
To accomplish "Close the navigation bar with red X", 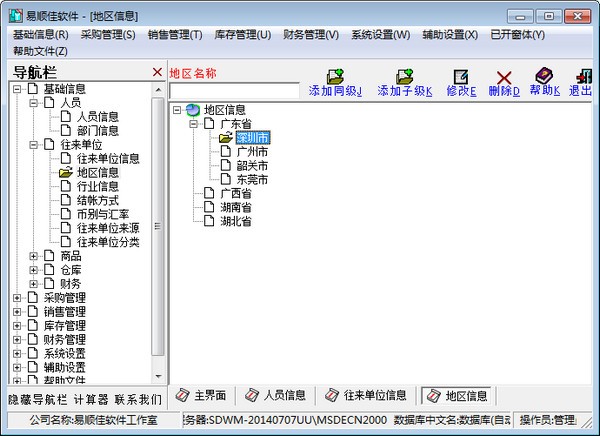I will (x=157, y=72).
